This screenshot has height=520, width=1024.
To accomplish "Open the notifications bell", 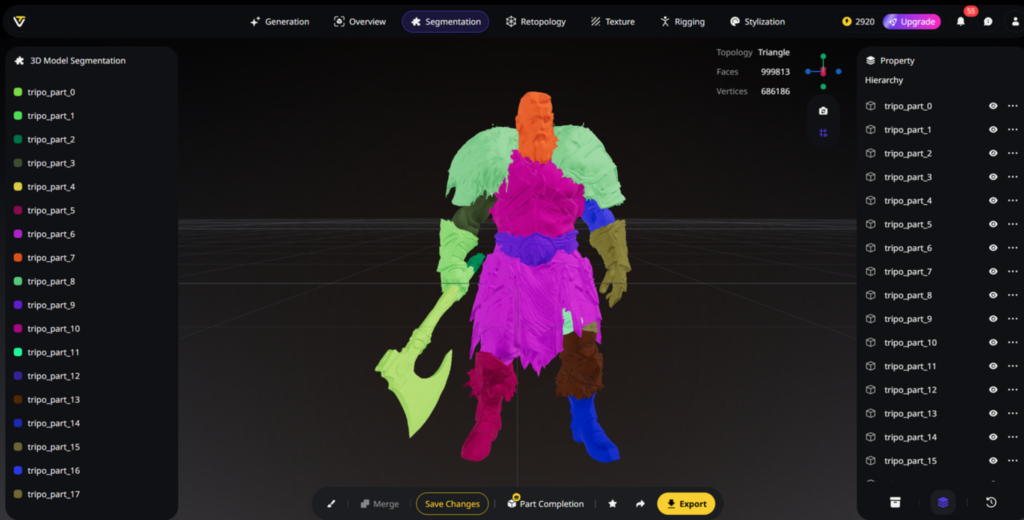I will (961, 22).
